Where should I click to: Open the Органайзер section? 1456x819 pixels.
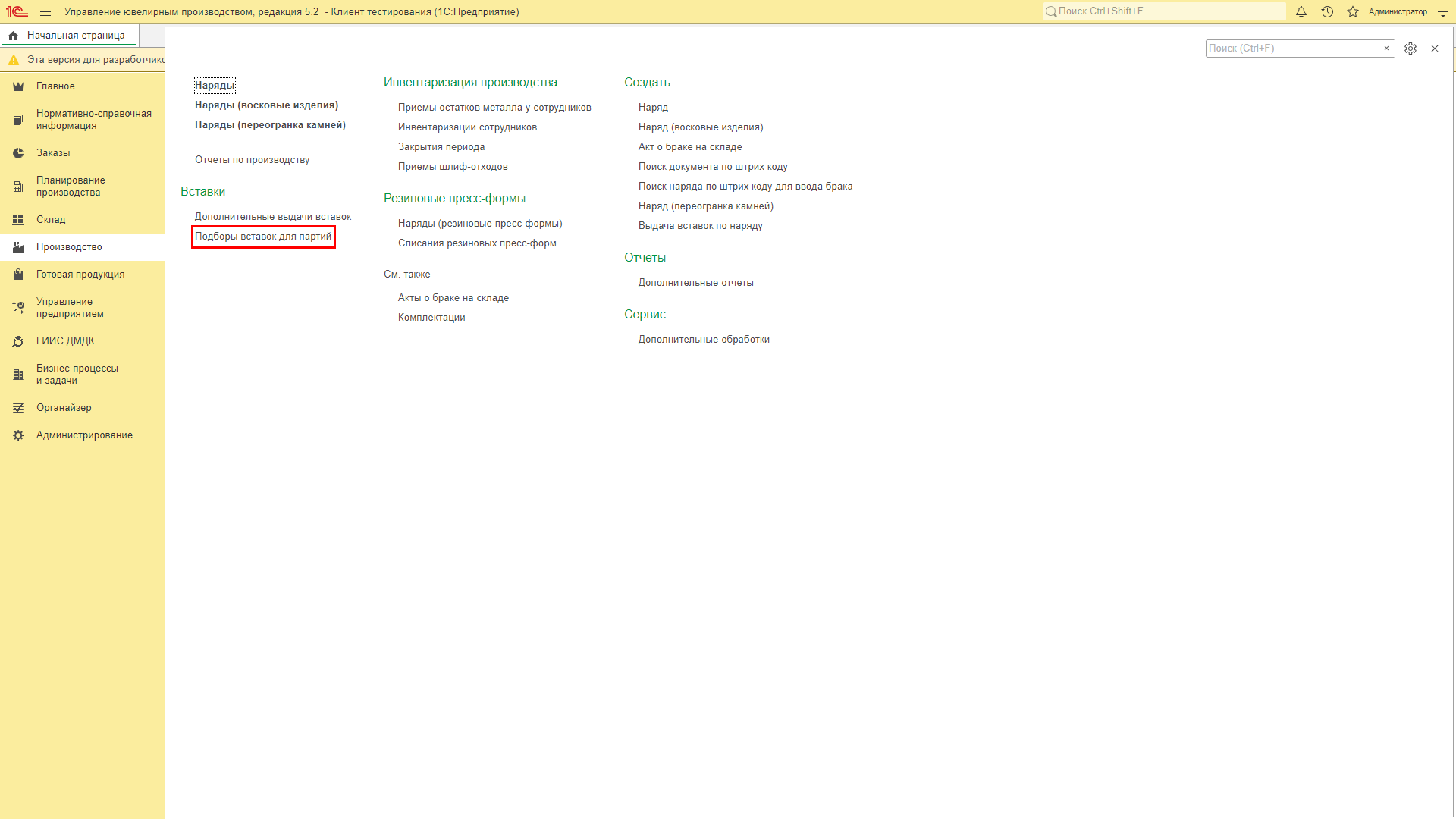pyautogui.click(x=82, y=408)
